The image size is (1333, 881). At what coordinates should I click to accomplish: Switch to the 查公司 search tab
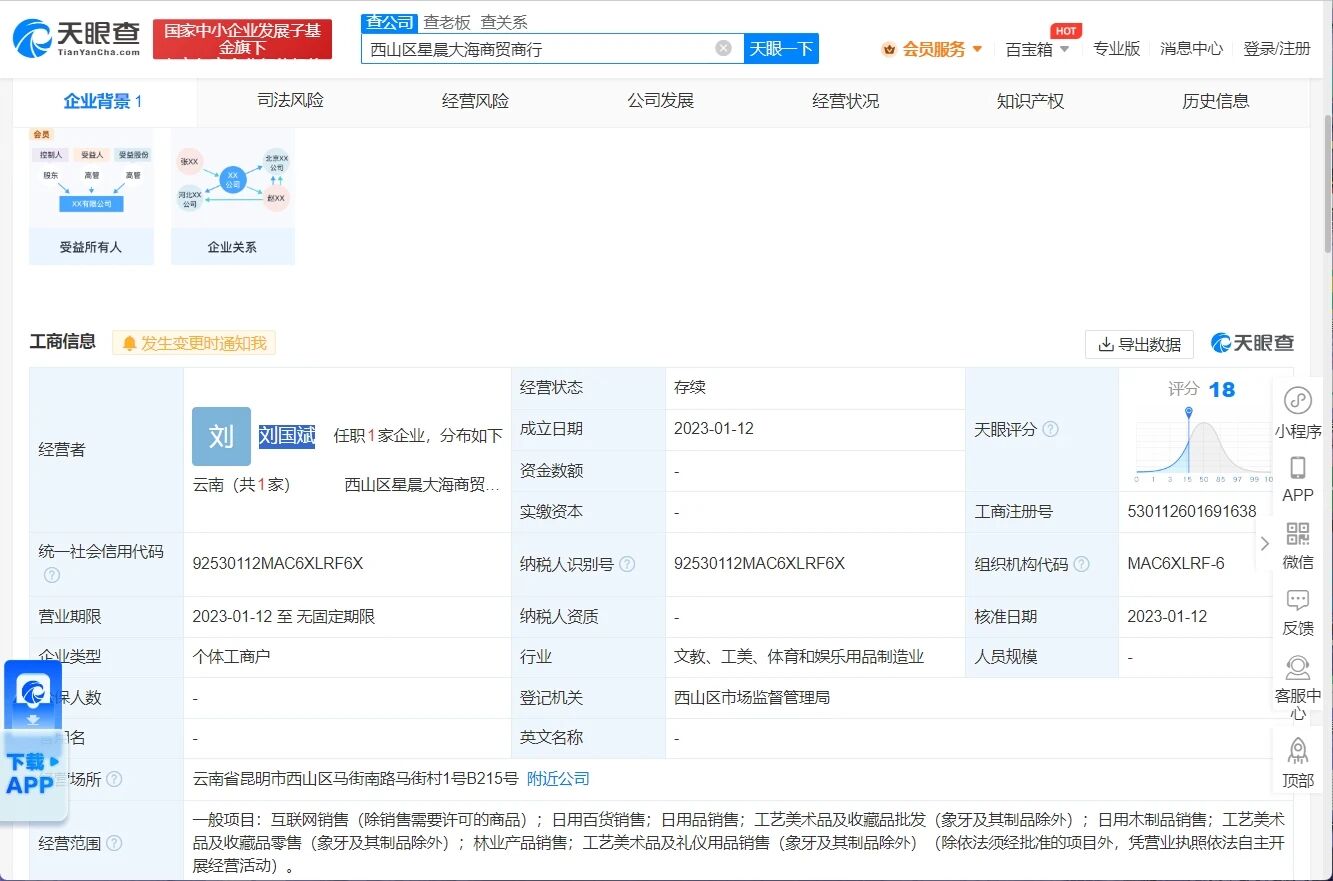389,22
